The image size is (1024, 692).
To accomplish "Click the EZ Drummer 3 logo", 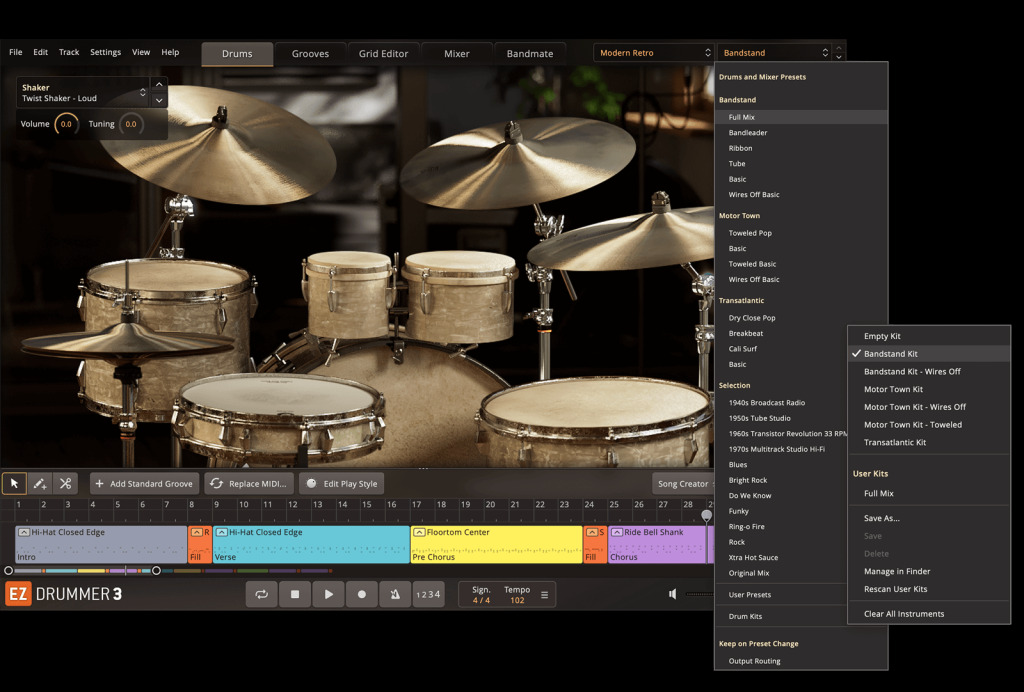I will [x=63, y=594].
